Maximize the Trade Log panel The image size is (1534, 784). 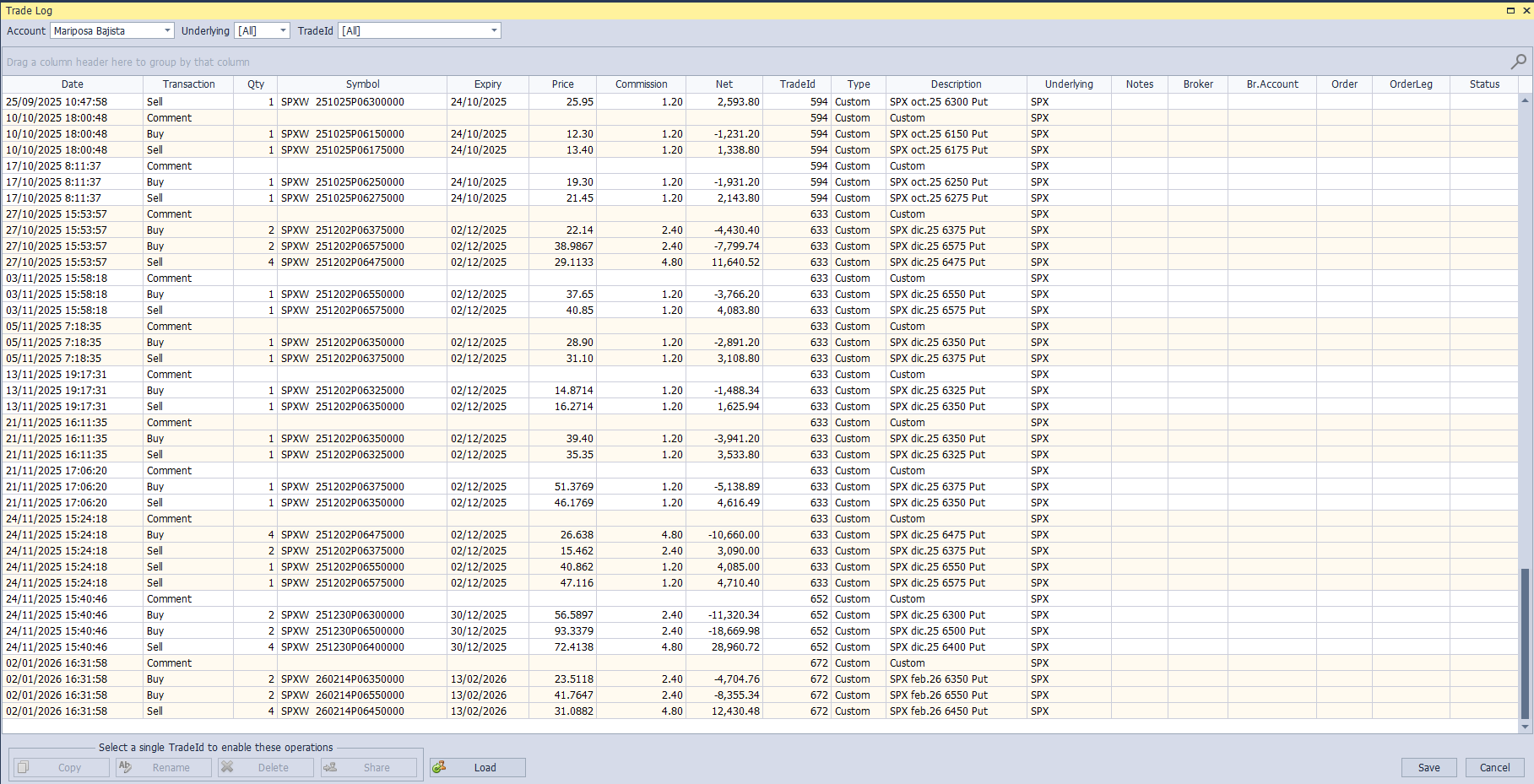point(1510,10)
